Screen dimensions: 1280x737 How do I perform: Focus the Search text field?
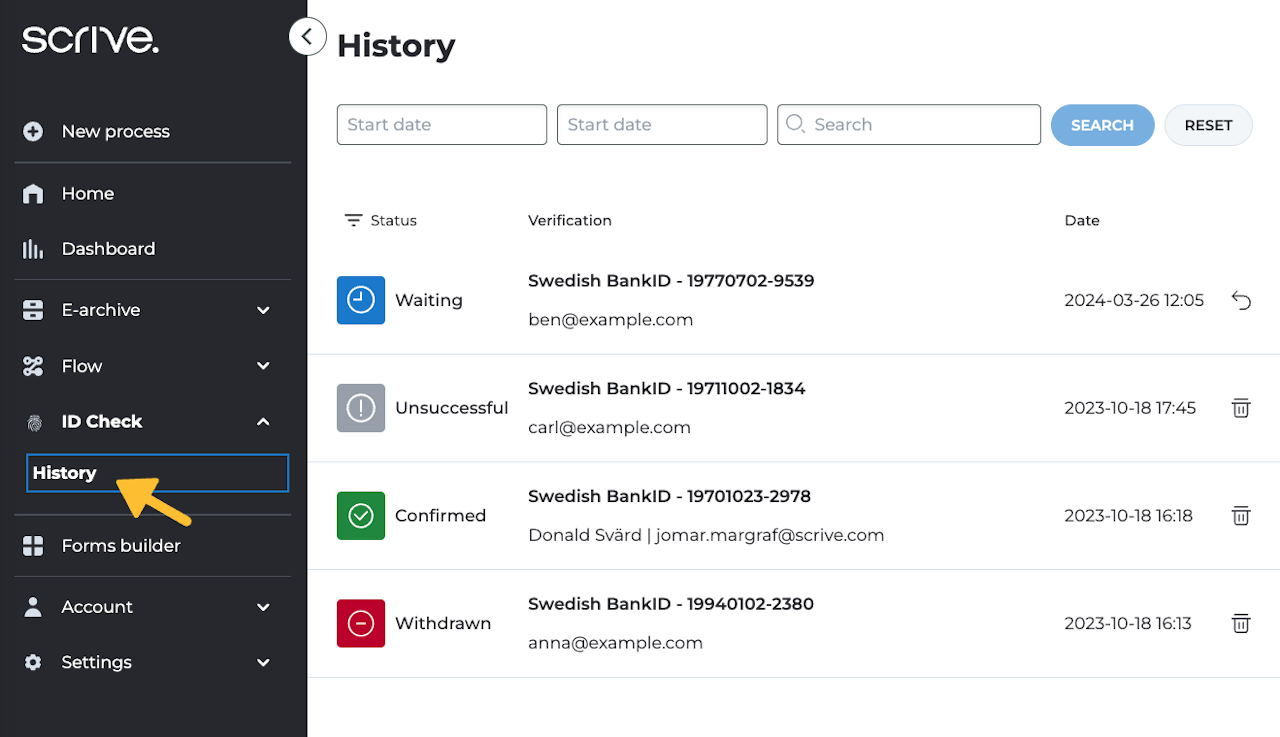coord(920,125)
